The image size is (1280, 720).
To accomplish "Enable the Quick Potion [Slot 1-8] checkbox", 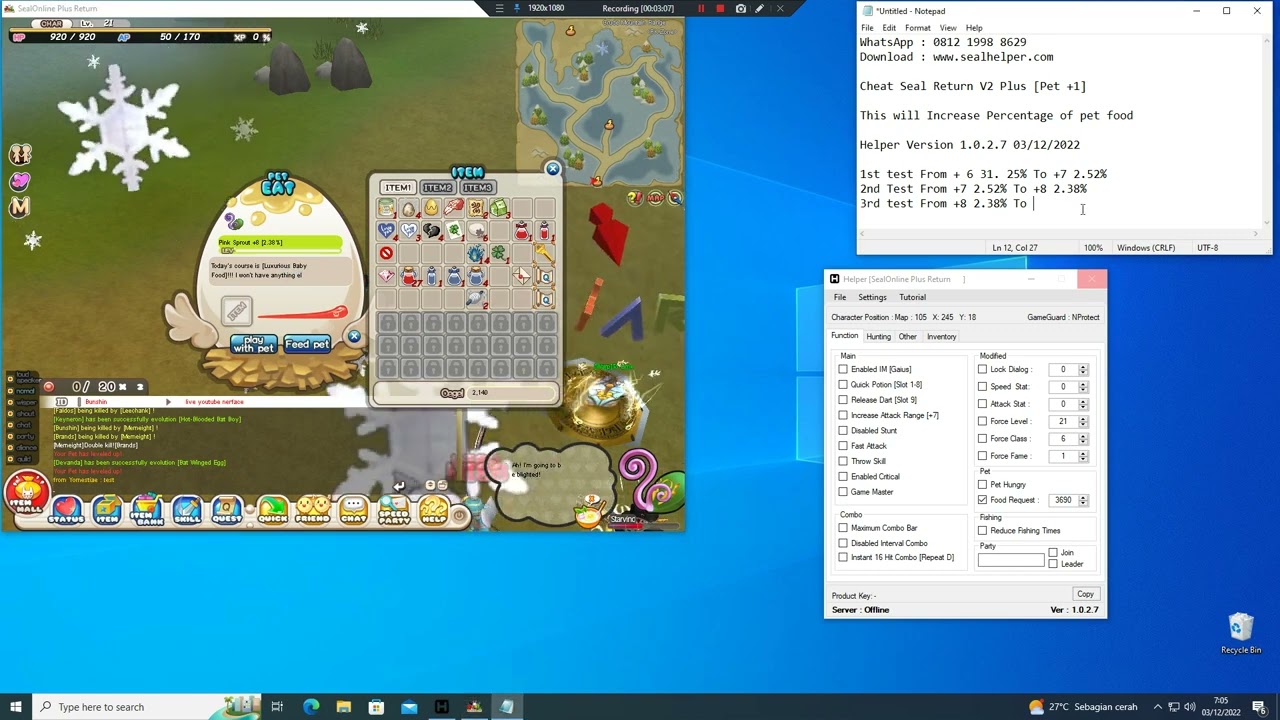I will pos(843,384).
